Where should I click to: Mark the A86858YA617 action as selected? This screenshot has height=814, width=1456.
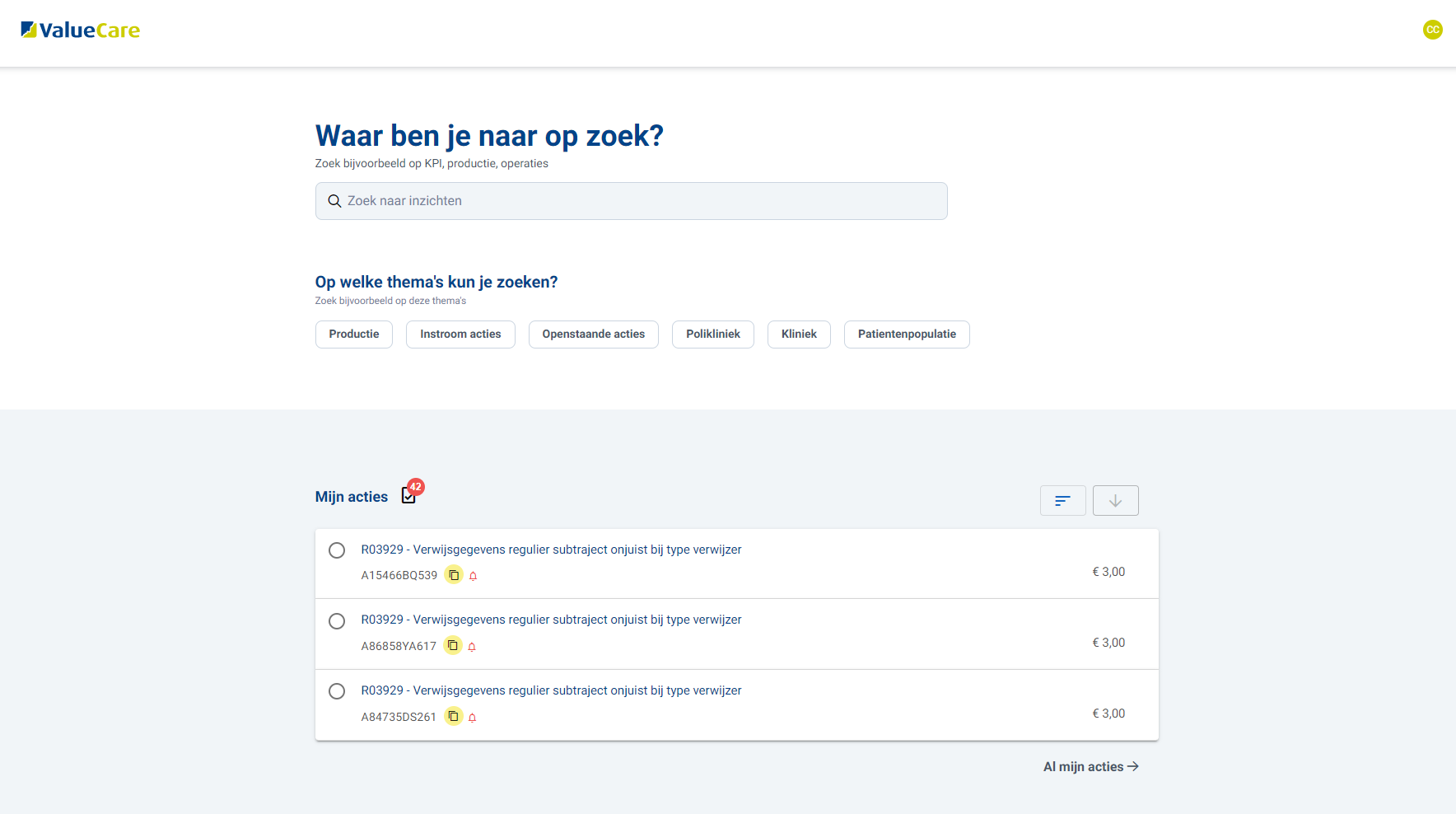(x=337, y=621)
